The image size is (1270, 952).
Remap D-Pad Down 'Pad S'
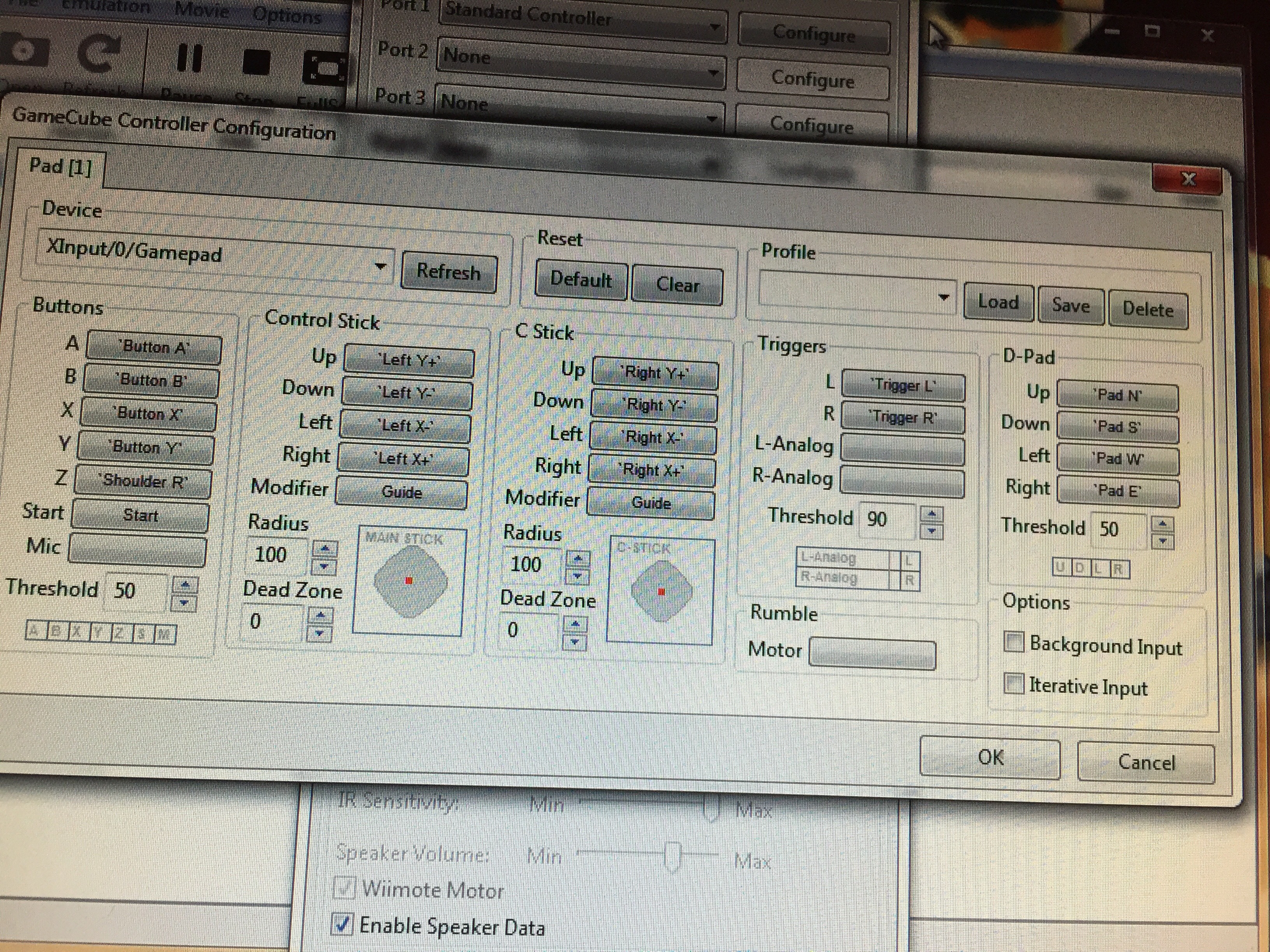(x=1118, y=427)
